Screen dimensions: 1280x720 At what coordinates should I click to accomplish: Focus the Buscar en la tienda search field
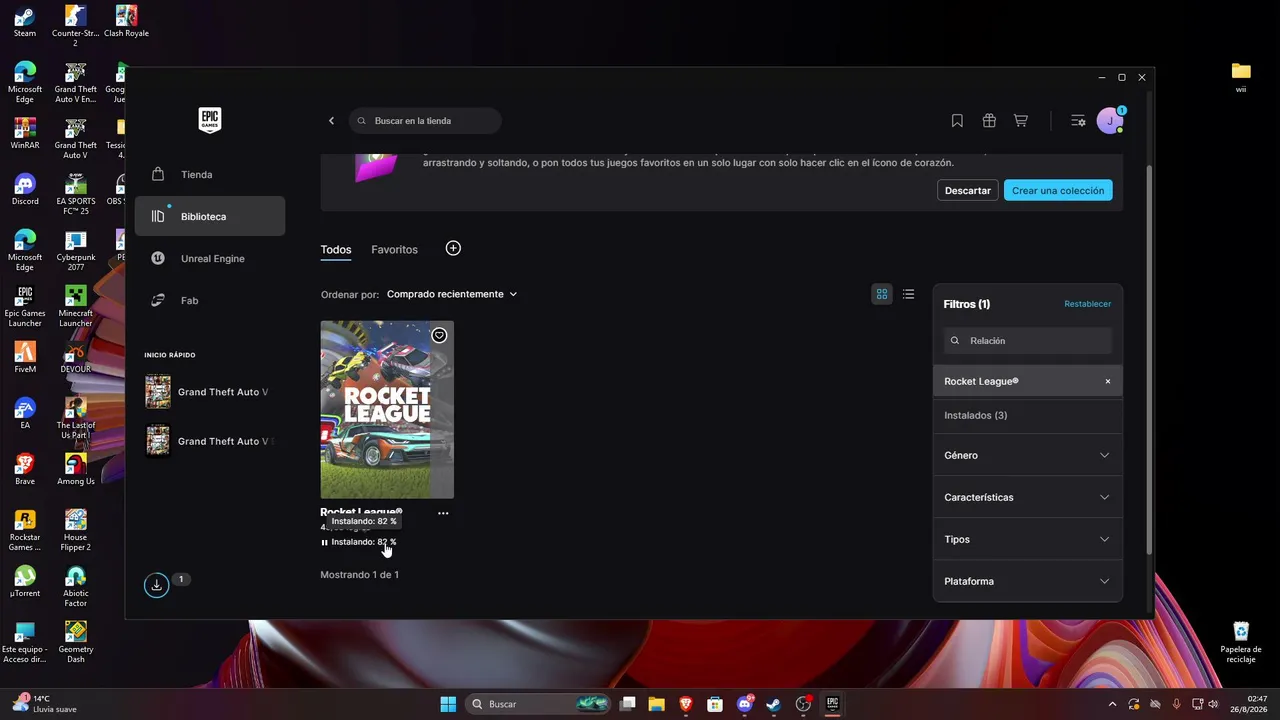[426, 121]
